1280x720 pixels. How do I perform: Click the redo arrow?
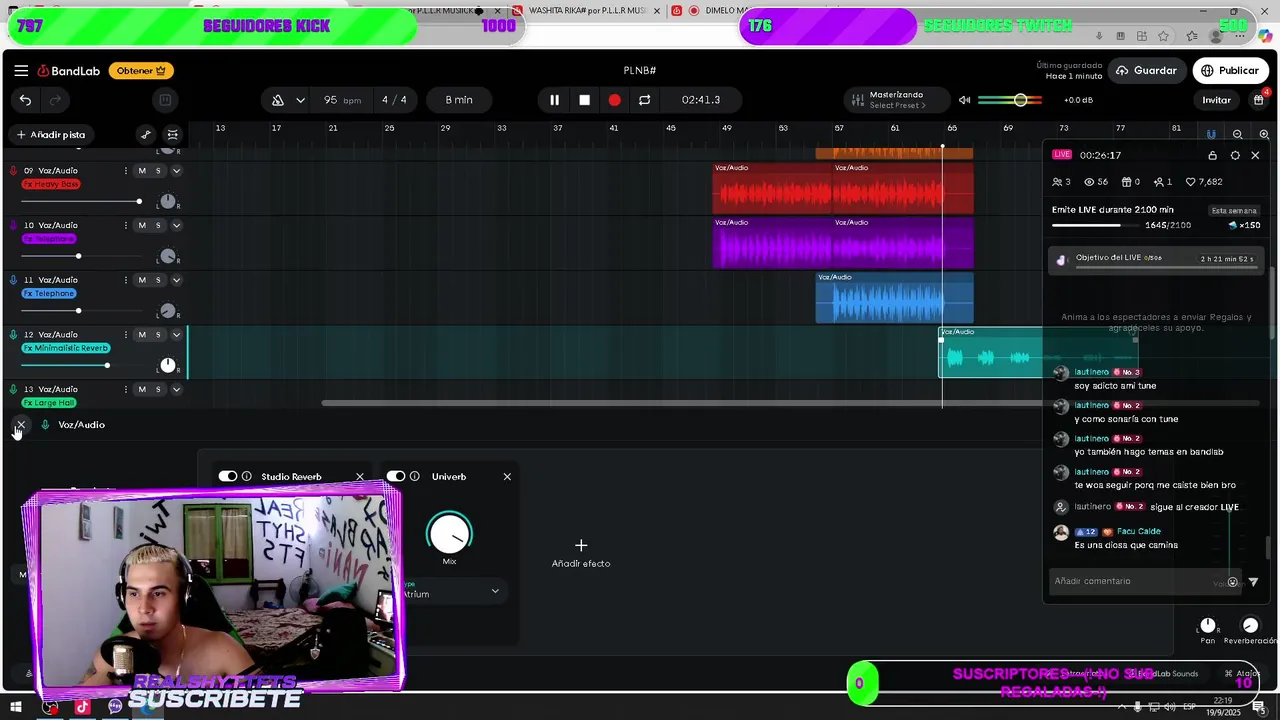56,100
